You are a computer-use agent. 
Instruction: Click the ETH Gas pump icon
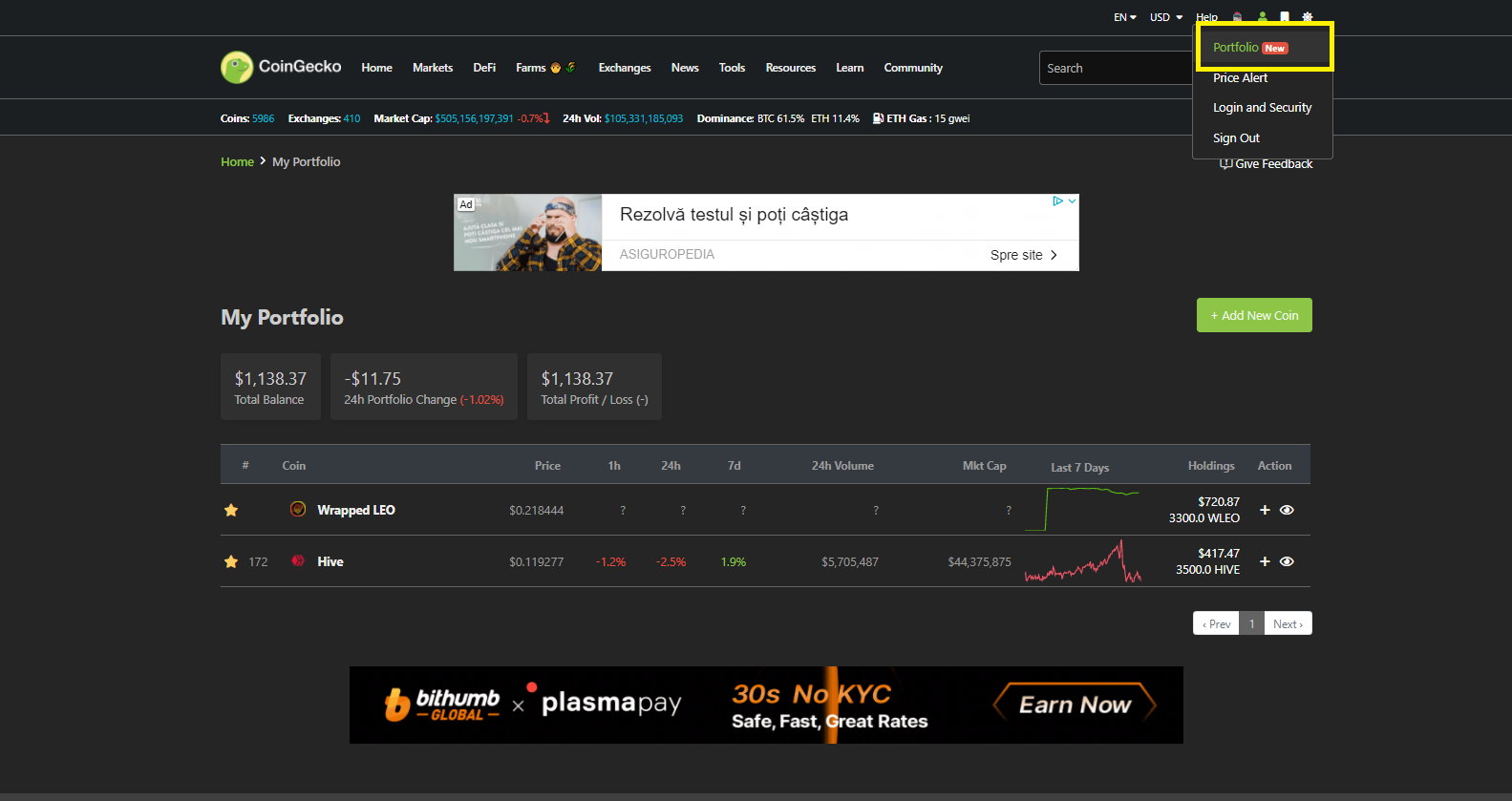(x=878, y=118)
